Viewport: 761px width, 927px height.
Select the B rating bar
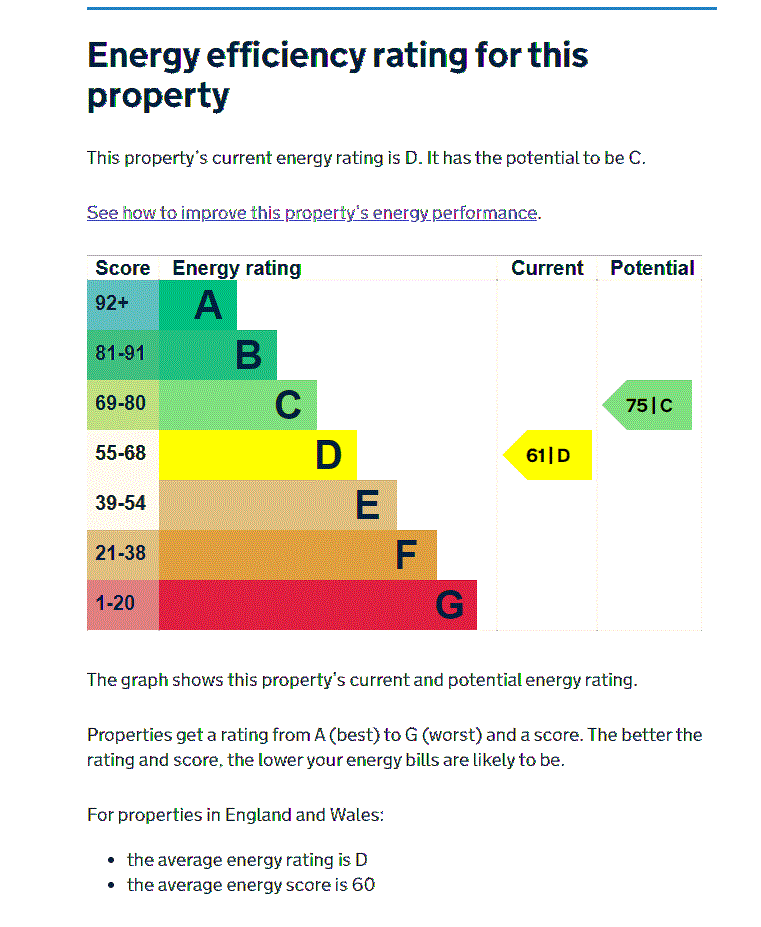tap(218, 355)
